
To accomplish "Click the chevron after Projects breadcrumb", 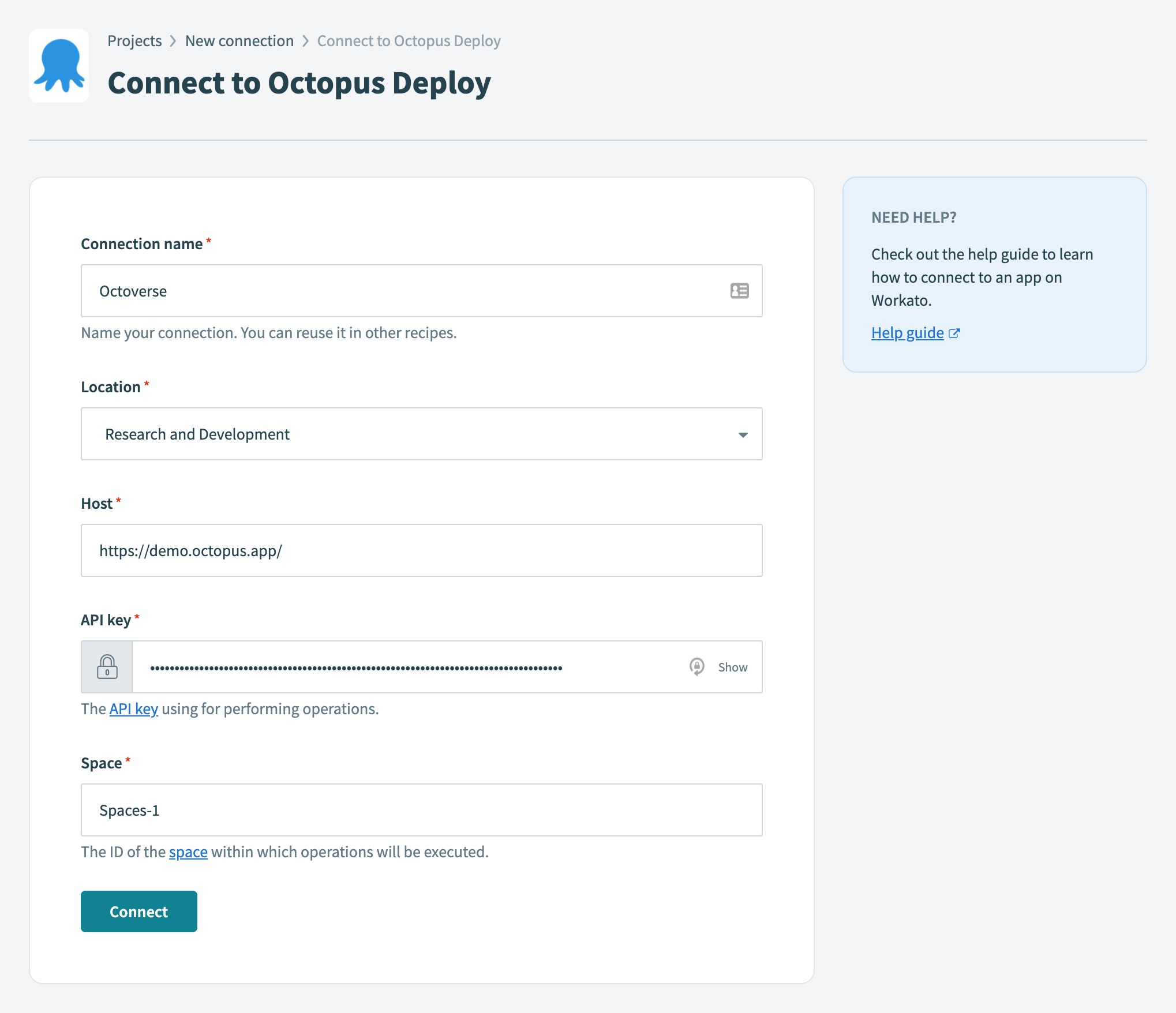I will point(173,41).
